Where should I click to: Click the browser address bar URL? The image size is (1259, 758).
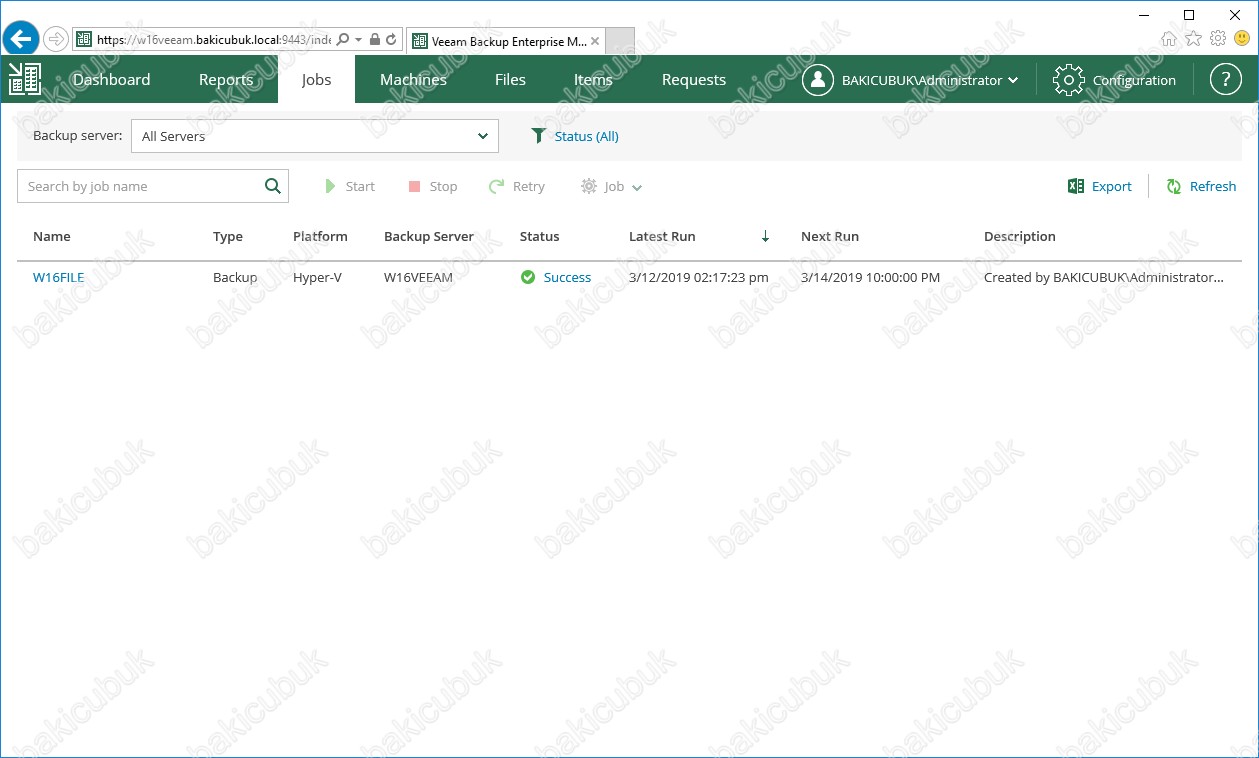[x=213, y=40]
